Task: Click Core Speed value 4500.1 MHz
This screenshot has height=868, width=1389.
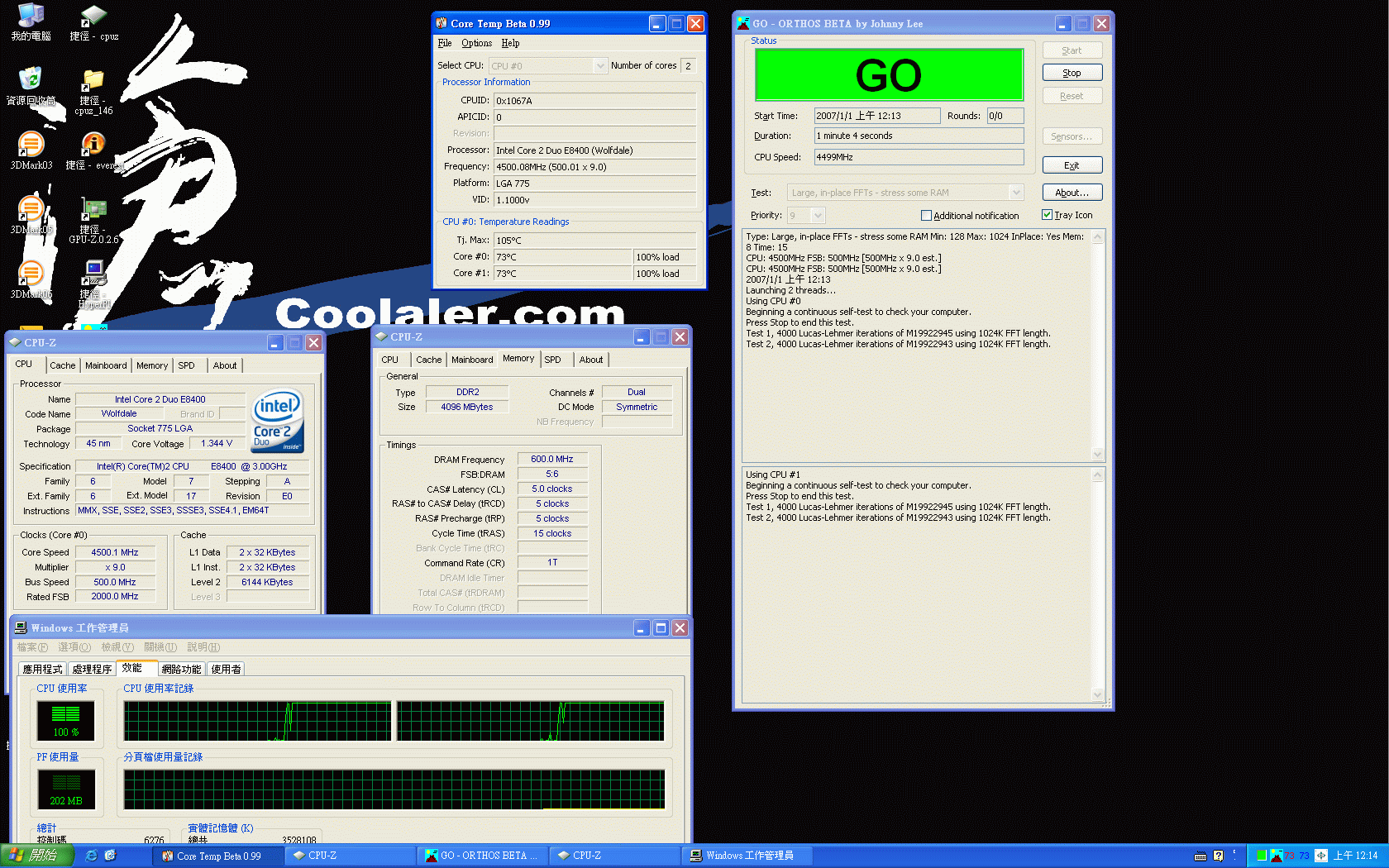Action: 115,552
